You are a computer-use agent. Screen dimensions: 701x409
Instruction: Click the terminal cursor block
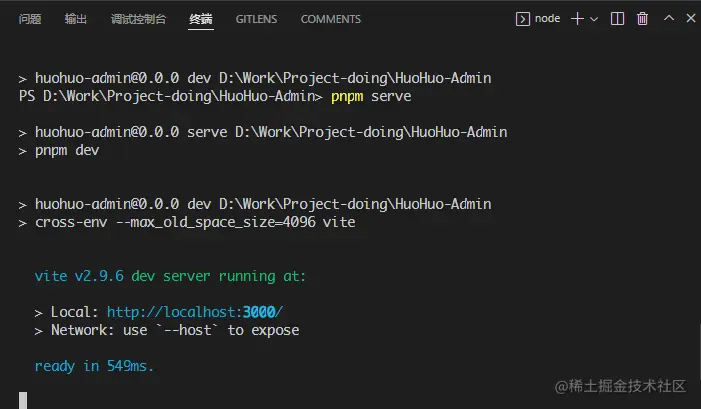[23, 400]
